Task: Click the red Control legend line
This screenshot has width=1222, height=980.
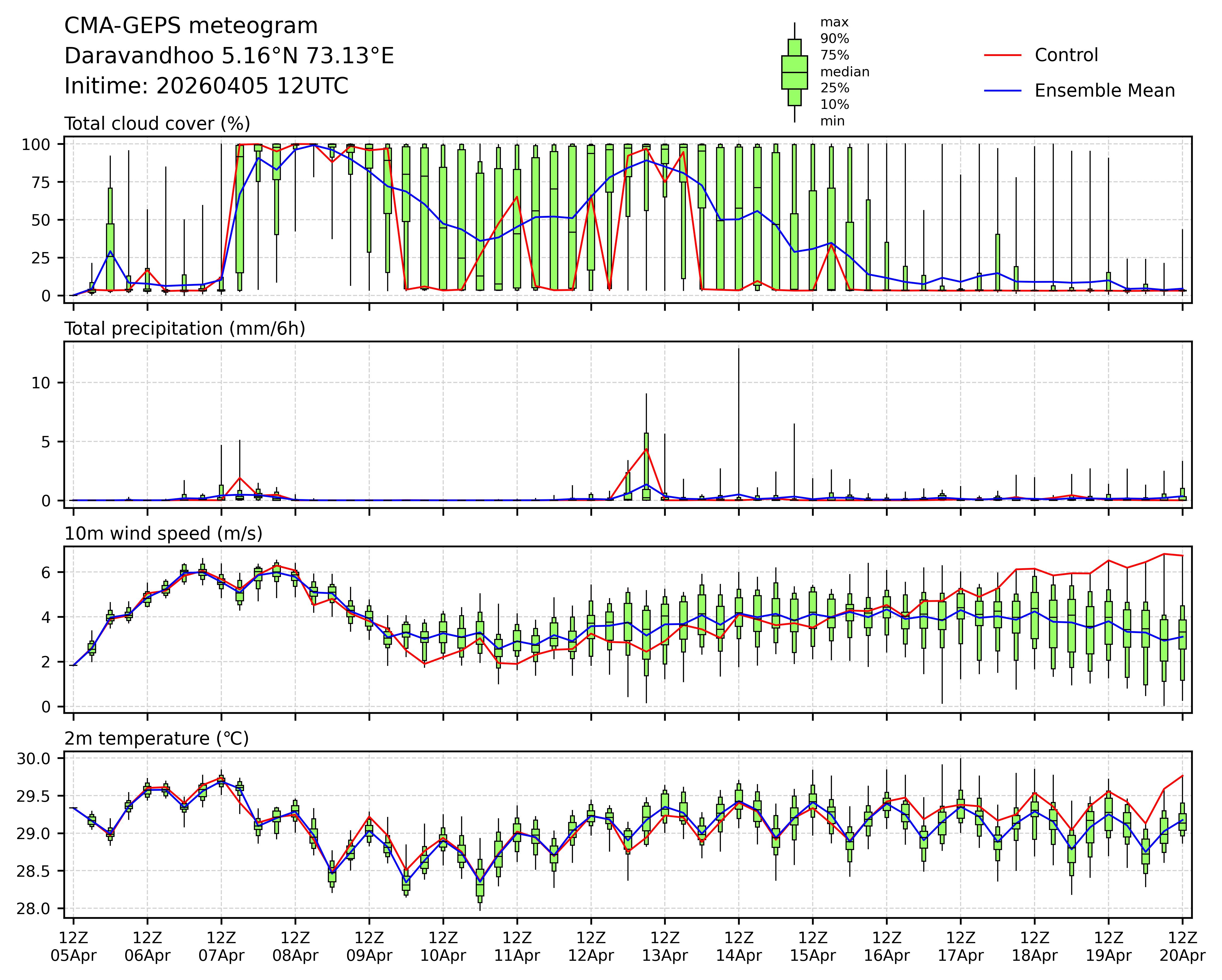Action: 1002,56
